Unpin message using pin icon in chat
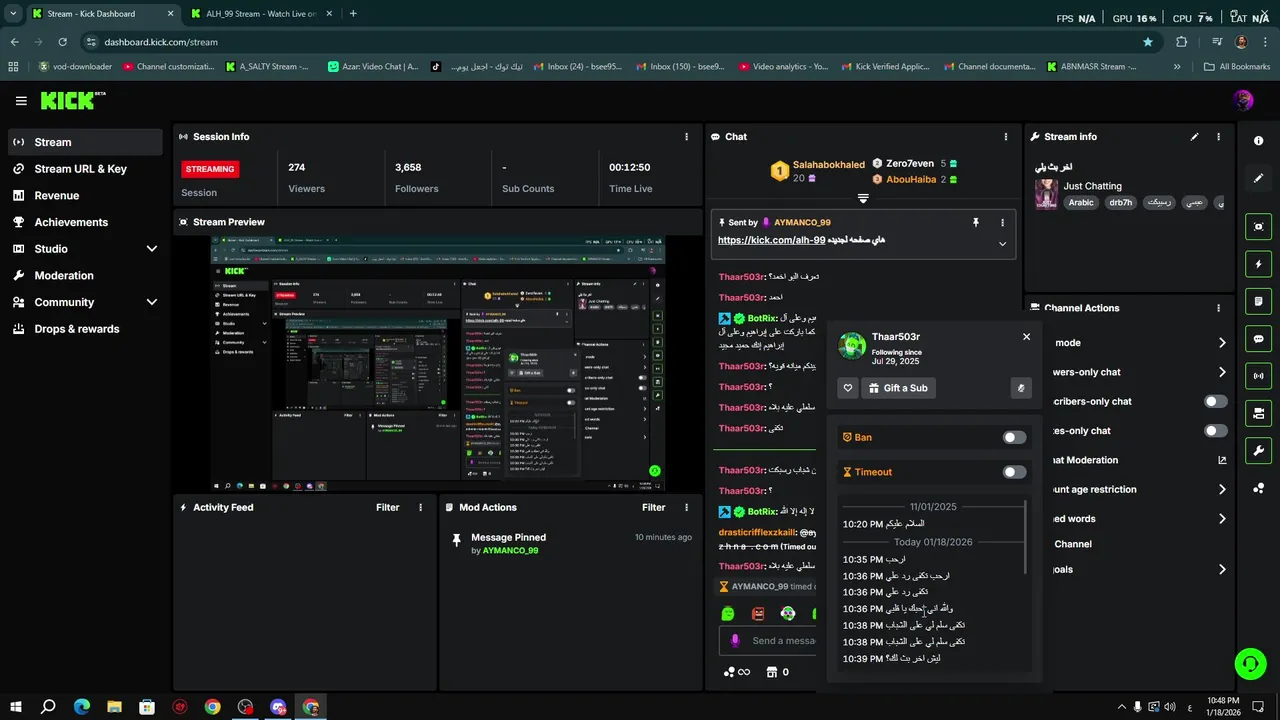1280x720 pixels. [x=976, y=223]
